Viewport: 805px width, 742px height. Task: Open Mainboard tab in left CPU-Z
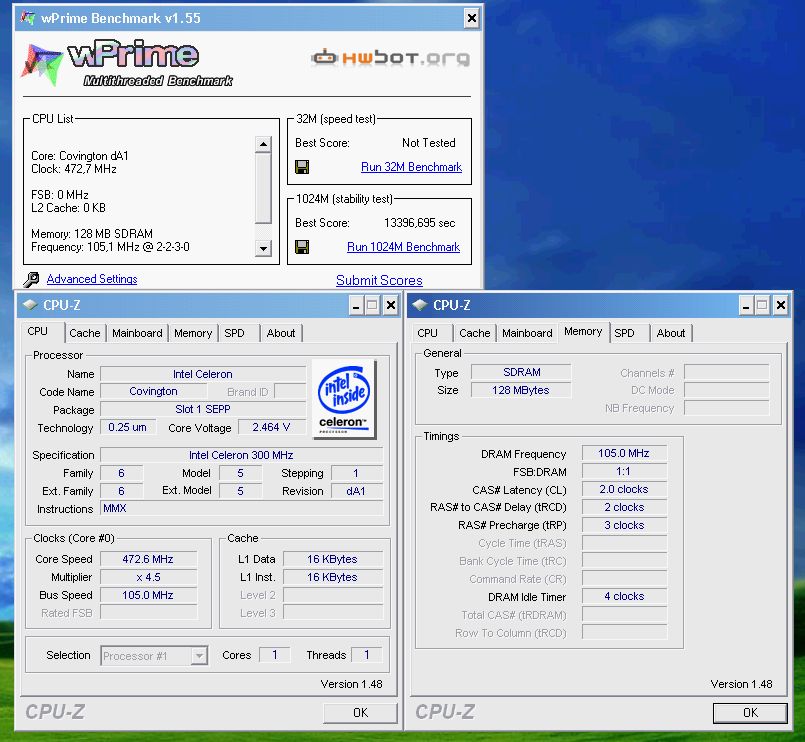click(137, 333)
